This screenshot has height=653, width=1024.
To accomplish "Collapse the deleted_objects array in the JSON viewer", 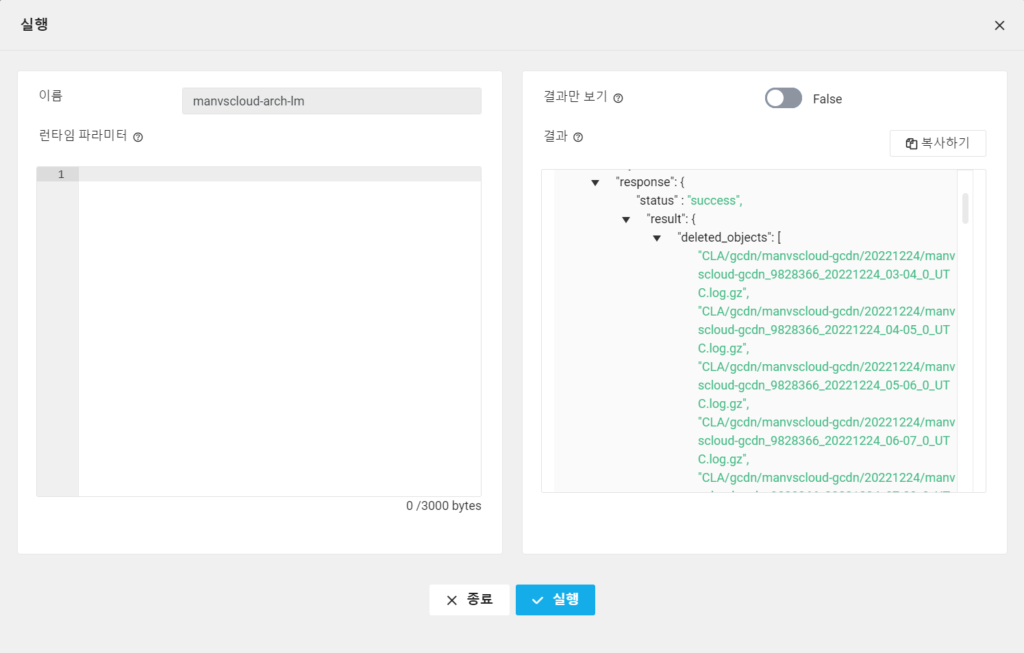I will pyautogui.click(x=657, y=237).
